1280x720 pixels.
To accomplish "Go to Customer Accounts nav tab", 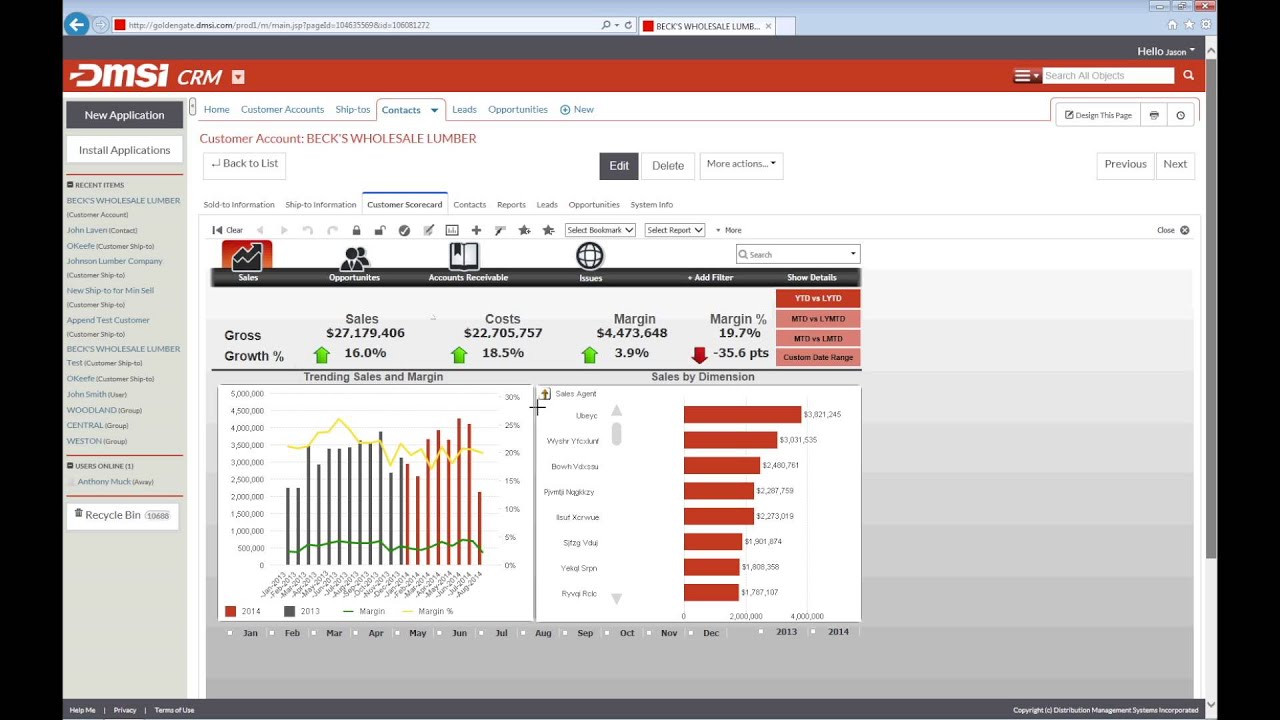I will pyautogui.click(x=282, y=110).
